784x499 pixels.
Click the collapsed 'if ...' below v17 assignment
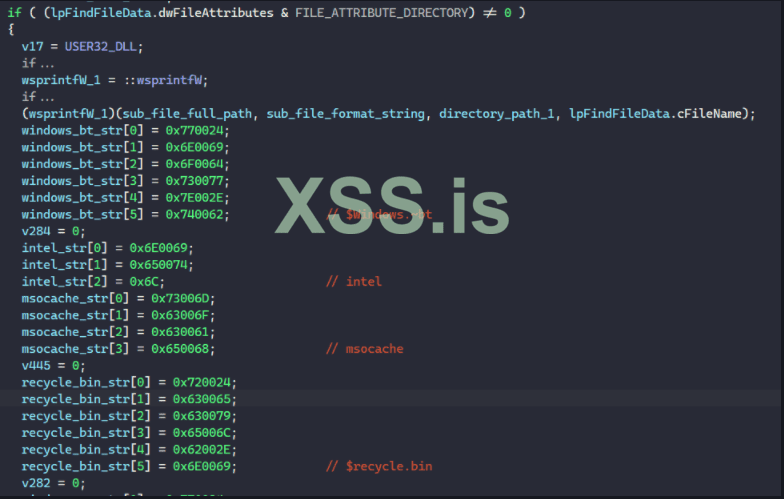38,64
